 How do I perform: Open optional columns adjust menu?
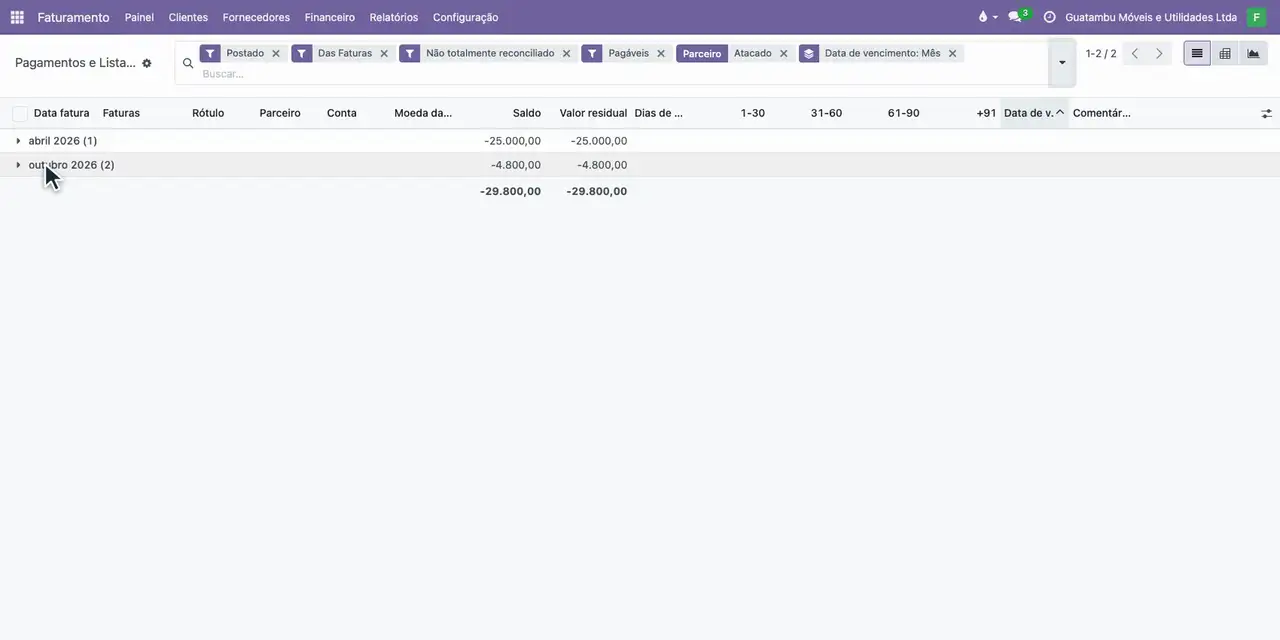click(1266, 114)
